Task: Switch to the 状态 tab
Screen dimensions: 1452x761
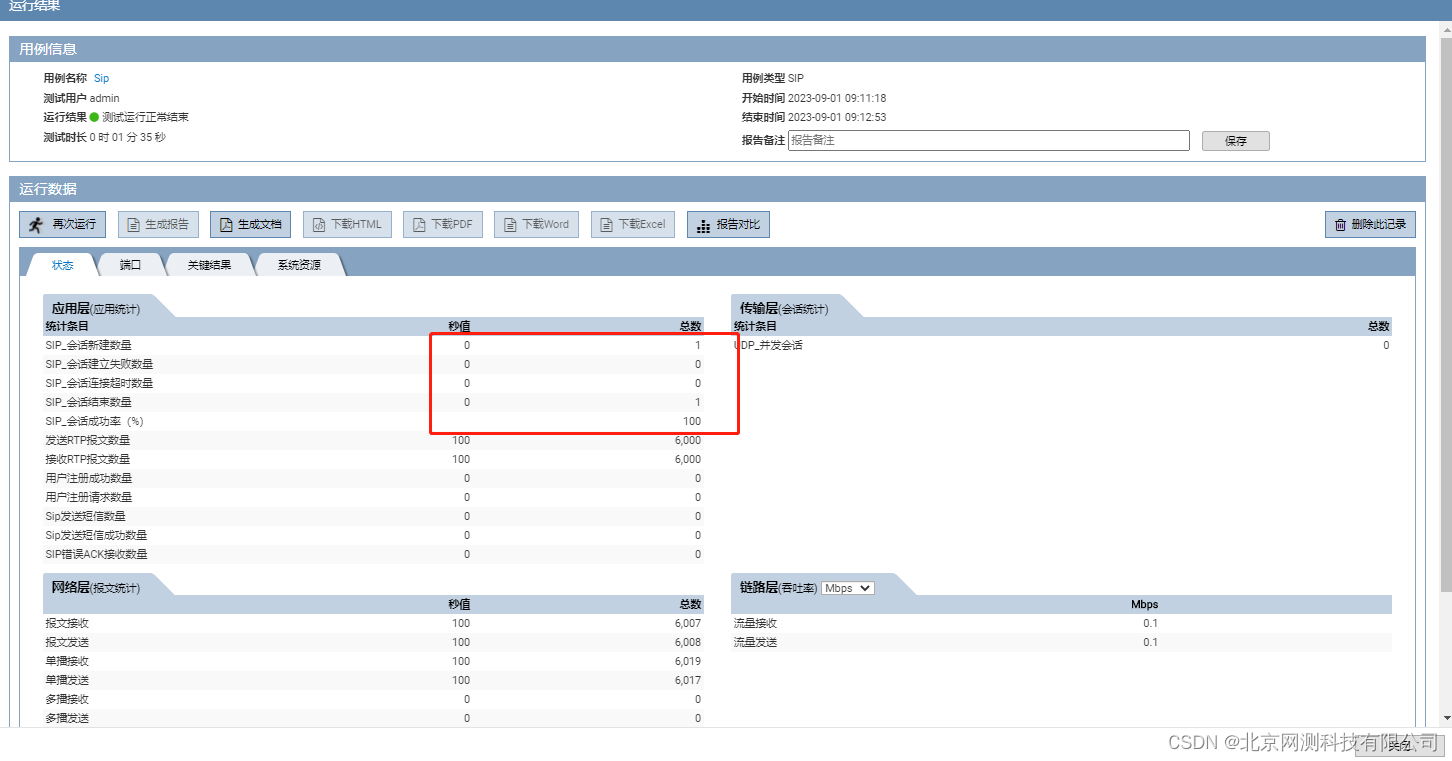Action: tap(62, 265)
